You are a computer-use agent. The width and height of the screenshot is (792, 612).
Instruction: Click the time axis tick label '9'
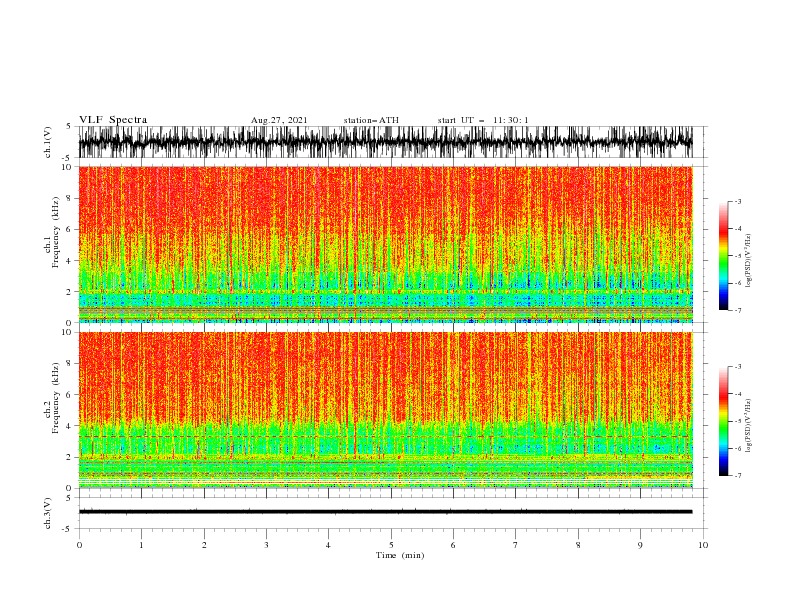pyautogui.click(x=640, y=545)
